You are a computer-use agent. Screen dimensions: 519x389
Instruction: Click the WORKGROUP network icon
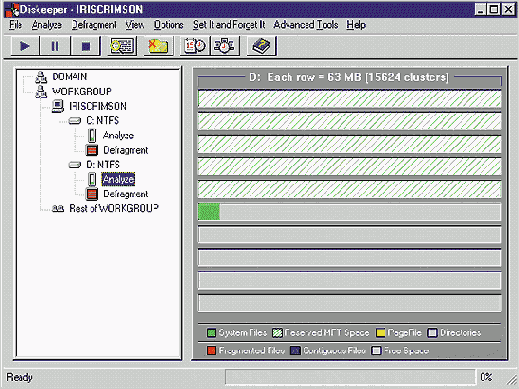coord(41,92)
